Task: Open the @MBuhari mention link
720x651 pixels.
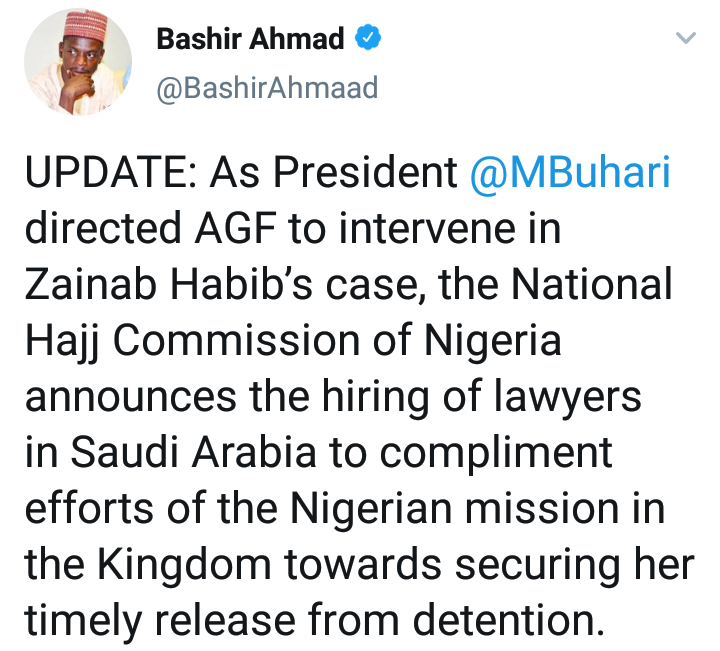Action: click(570, 173)
